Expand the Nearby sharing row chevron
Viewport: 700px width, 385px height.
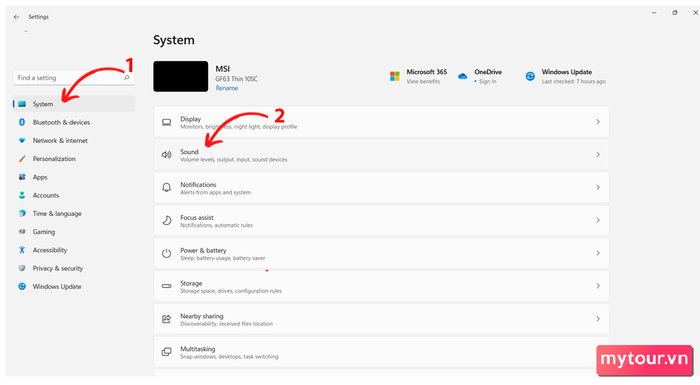tap(598, 319)
